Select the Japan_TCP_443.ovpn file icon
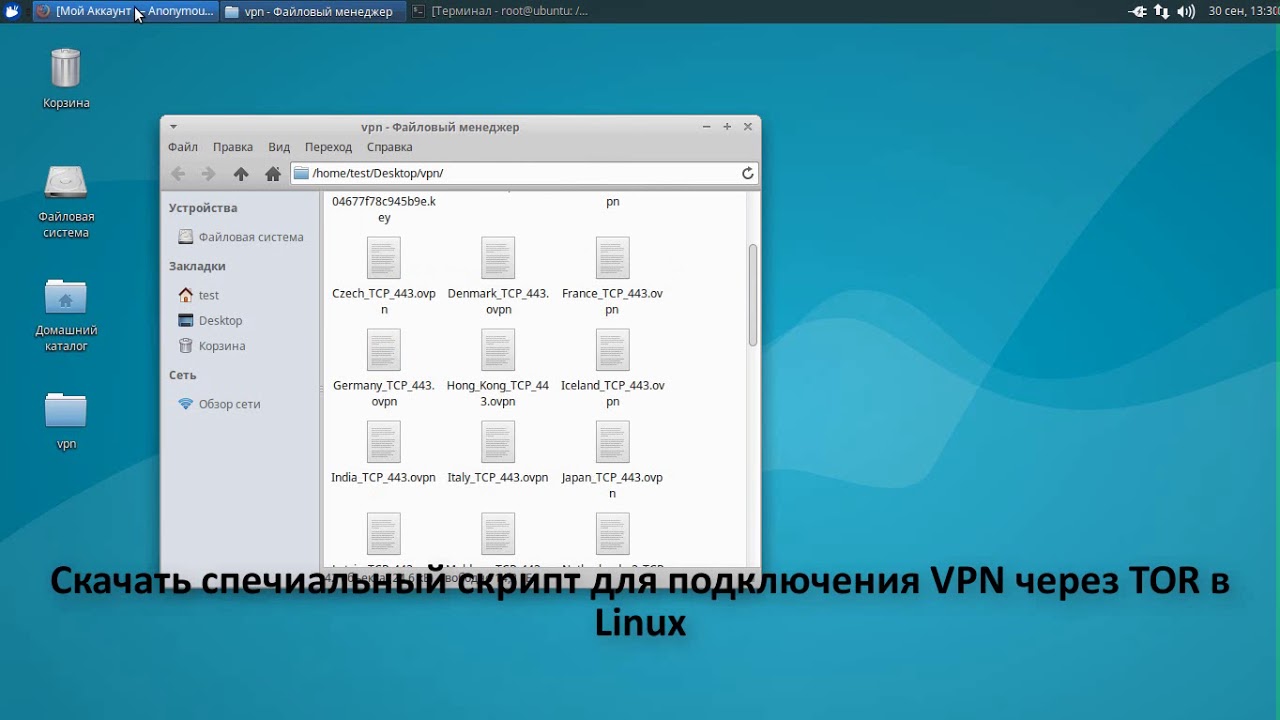 click(x=612, y=442)
